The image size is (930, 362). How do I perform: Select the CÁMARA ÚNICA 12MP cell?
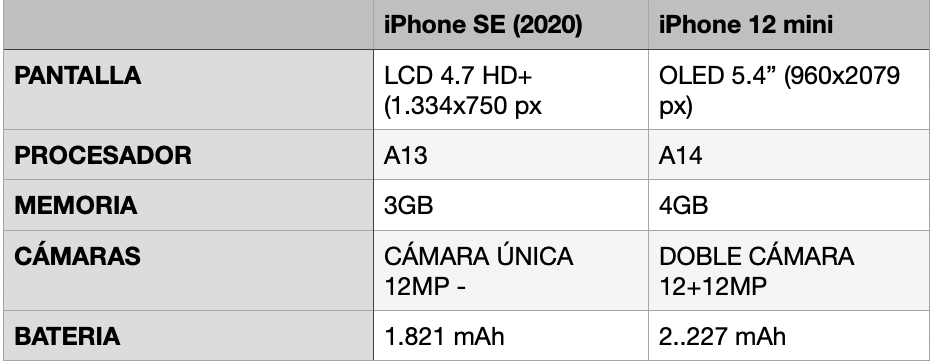(511, 271)
